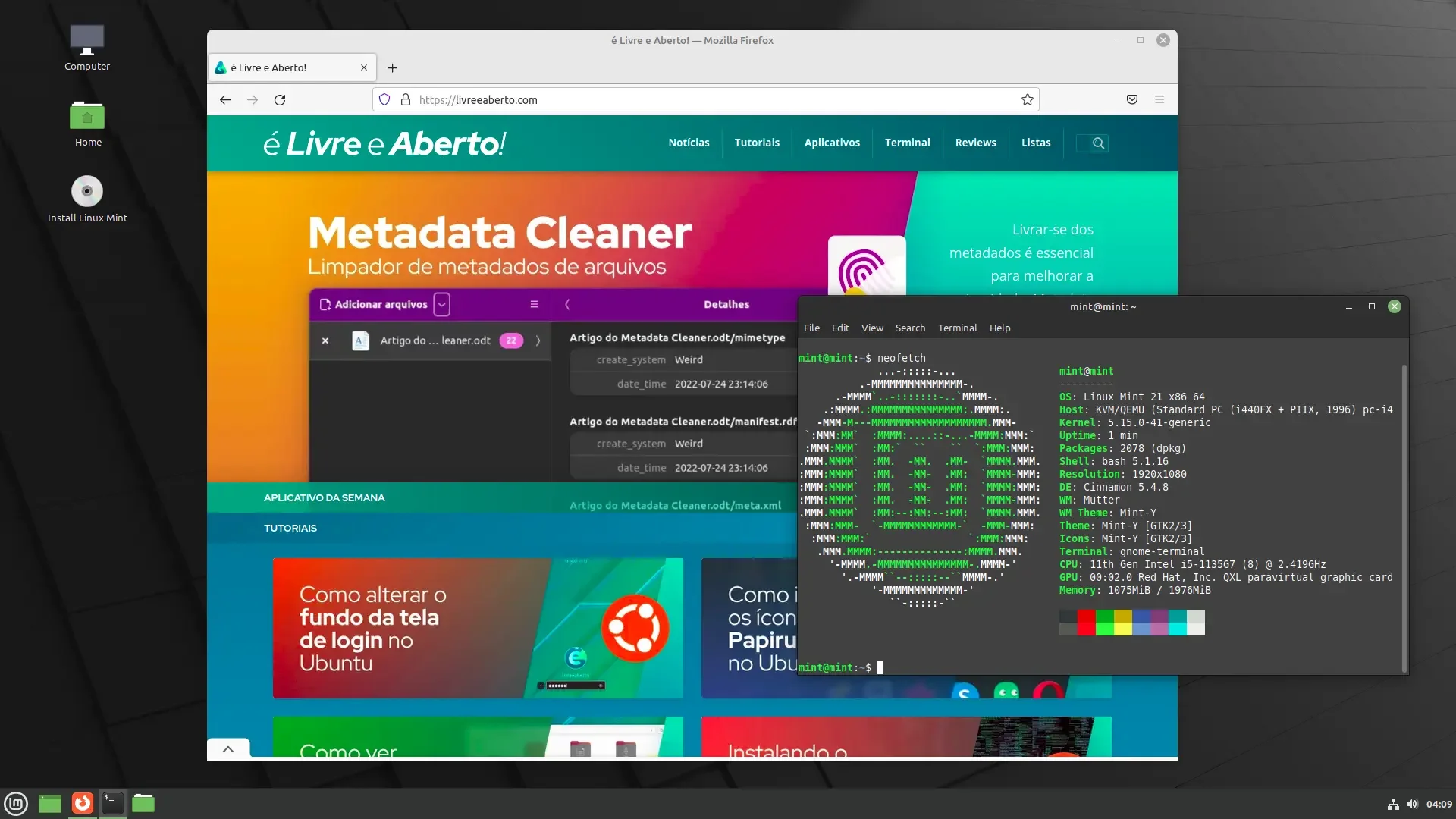Open the Computer desktop icon
The height and width of the screenshot is (819, 1456).
pyautogui.click(x=86, y=49)
